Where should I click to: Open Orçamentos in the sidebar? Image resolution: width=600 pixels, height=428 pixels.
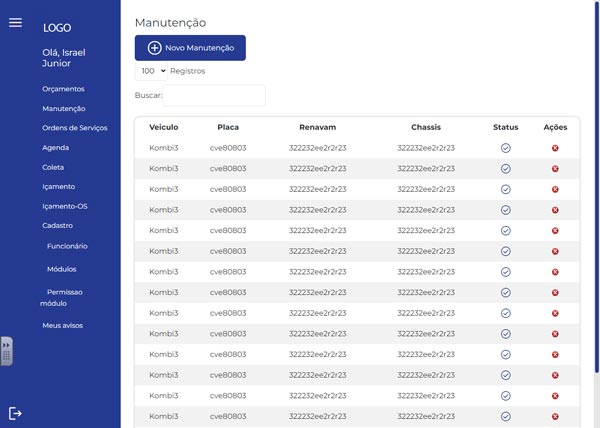63,89
